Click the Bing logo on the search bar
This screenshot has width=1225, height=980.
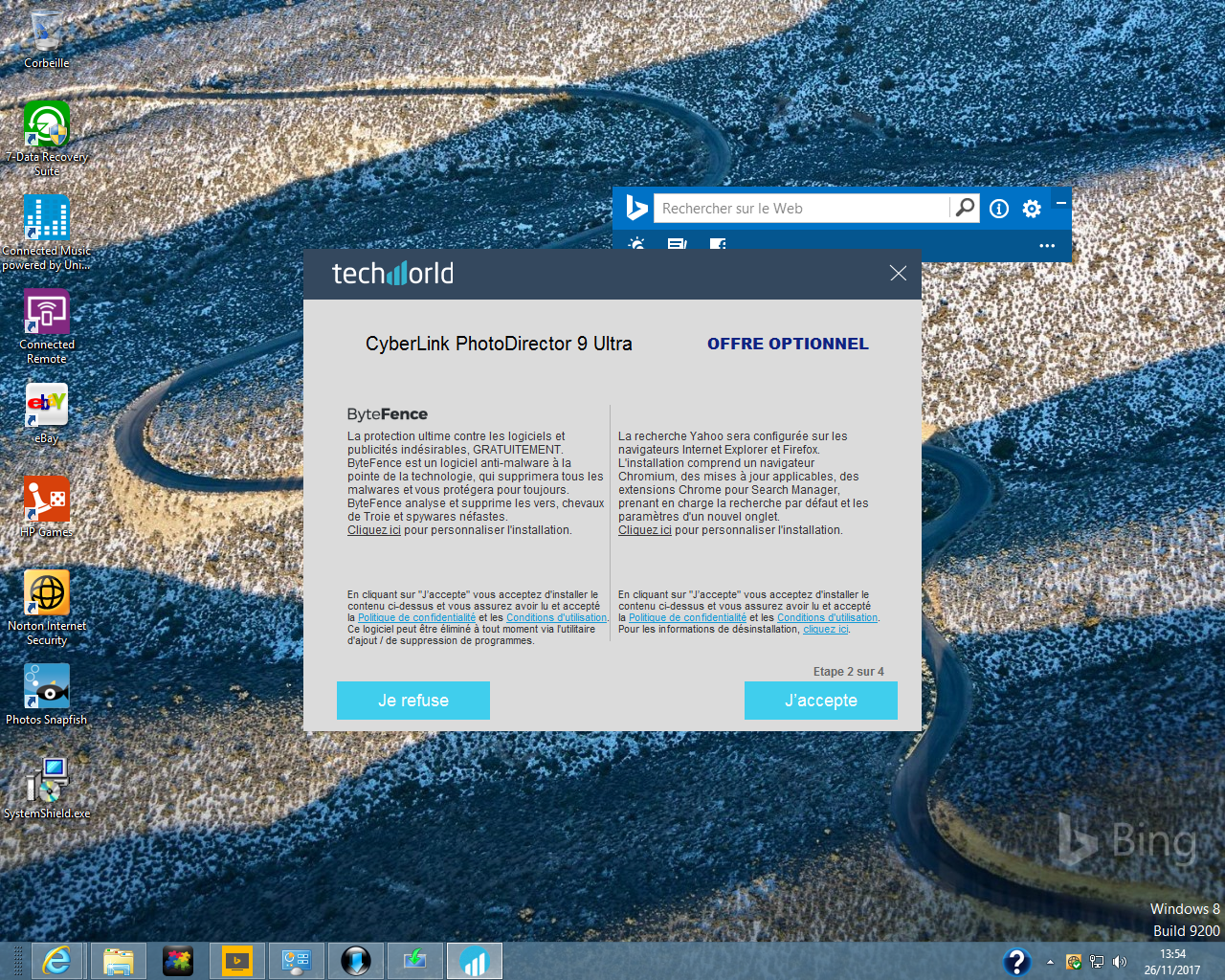tap(636, 208)
